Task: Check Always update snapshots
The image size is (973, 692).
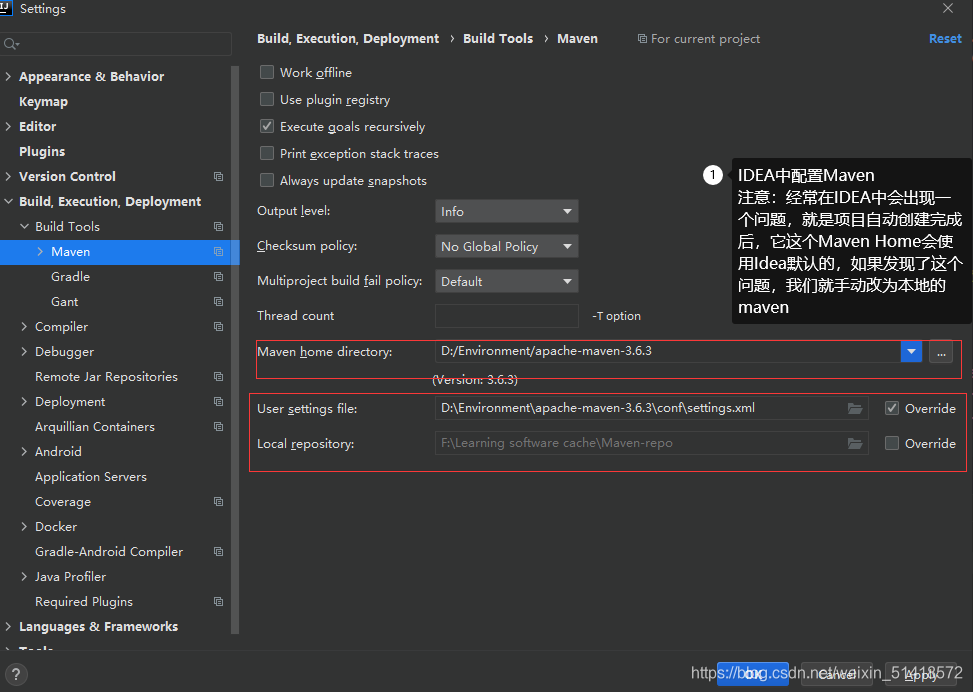Action: tap(267, 181)
